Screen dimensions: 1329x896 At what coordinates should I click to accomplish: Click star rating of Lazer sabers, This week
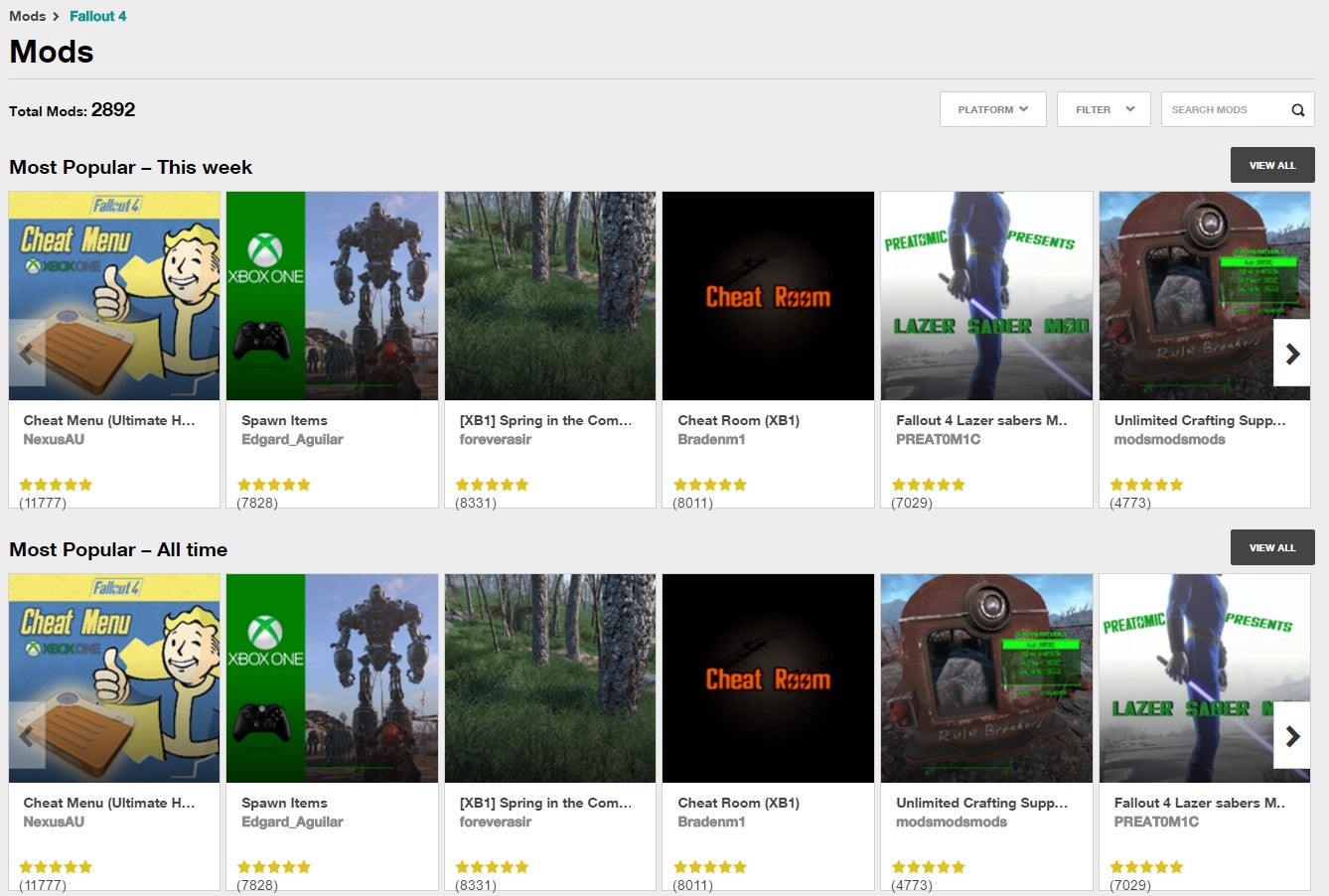(929, 485)
